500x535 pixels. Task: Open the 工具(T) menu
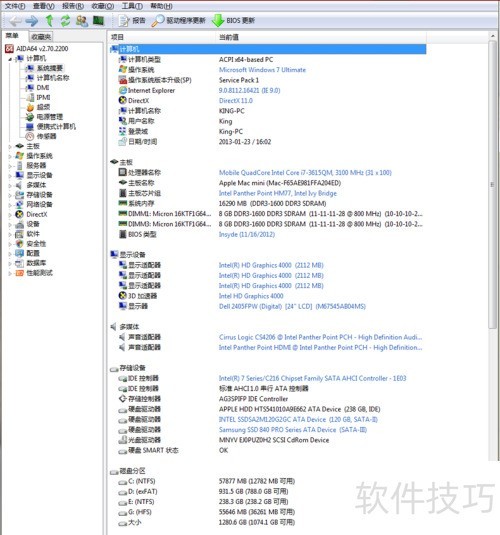(132, 6)
